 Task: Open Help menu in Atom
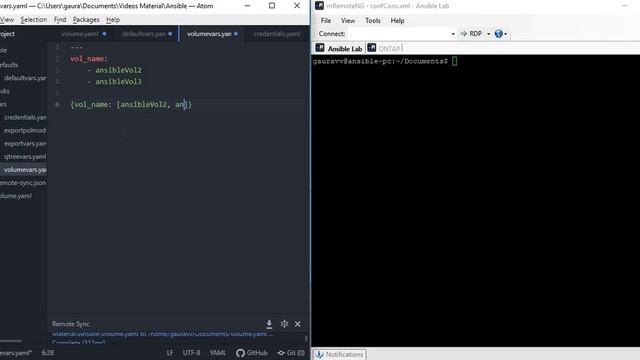[113, 20]
